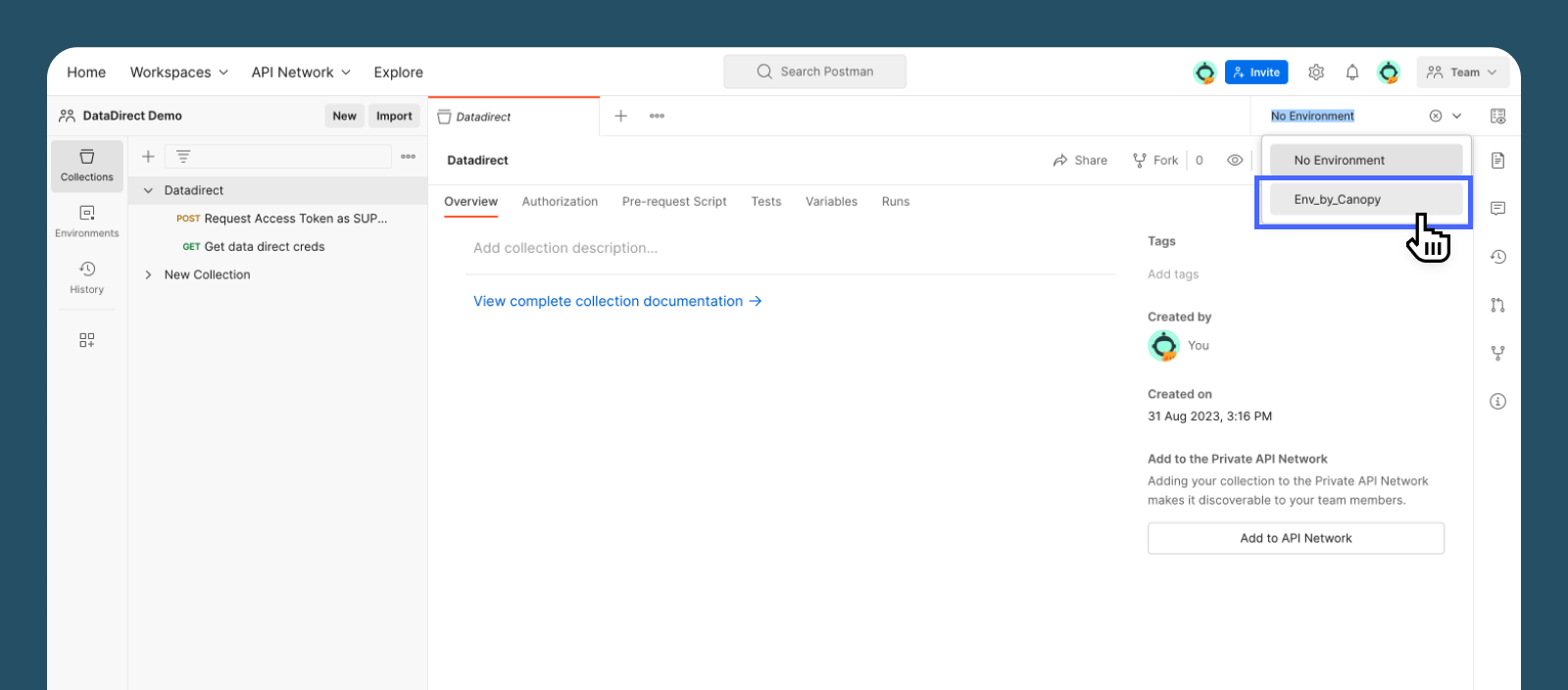
Task: Open tab options ellipsis menu
Action: coord(657,116)
